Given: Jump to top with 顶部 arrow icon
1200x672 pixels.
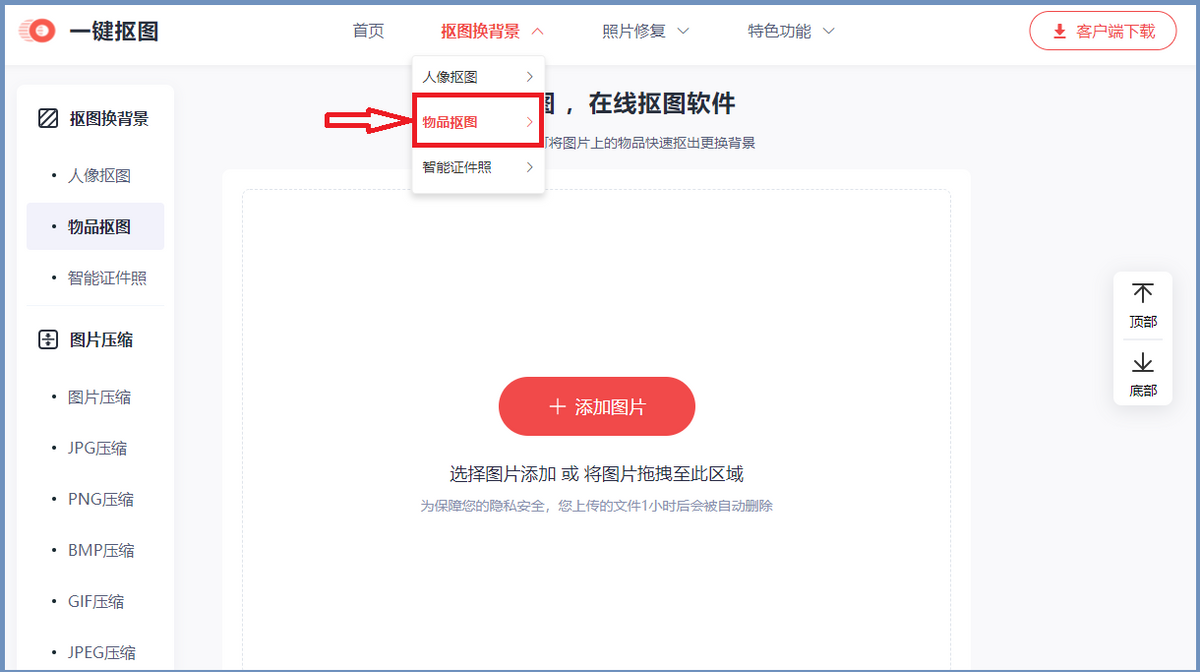Looking at the screenshot, I should 1143,293.
